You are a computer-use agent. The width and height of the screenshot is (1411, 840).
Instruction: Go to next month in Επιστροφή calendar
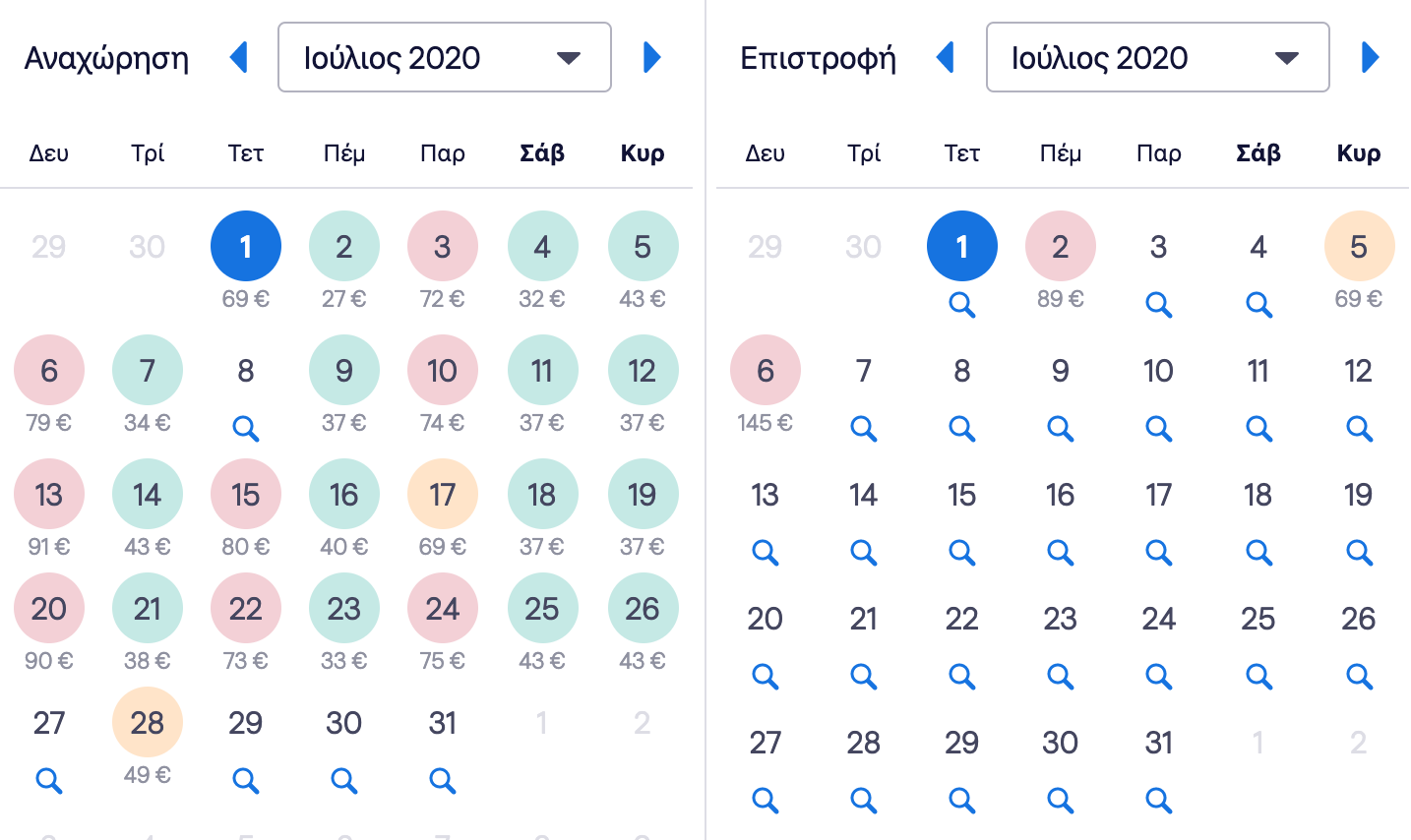(1370, 58)
